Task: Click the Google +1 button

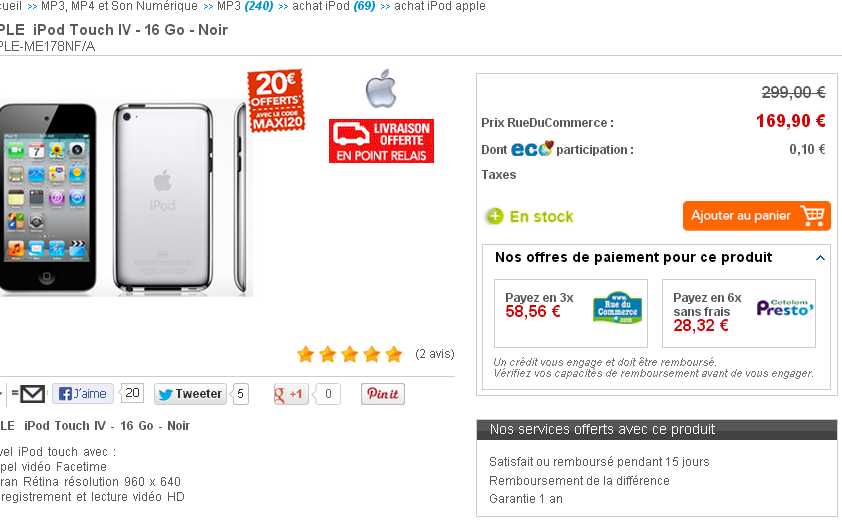Action: 289,394
